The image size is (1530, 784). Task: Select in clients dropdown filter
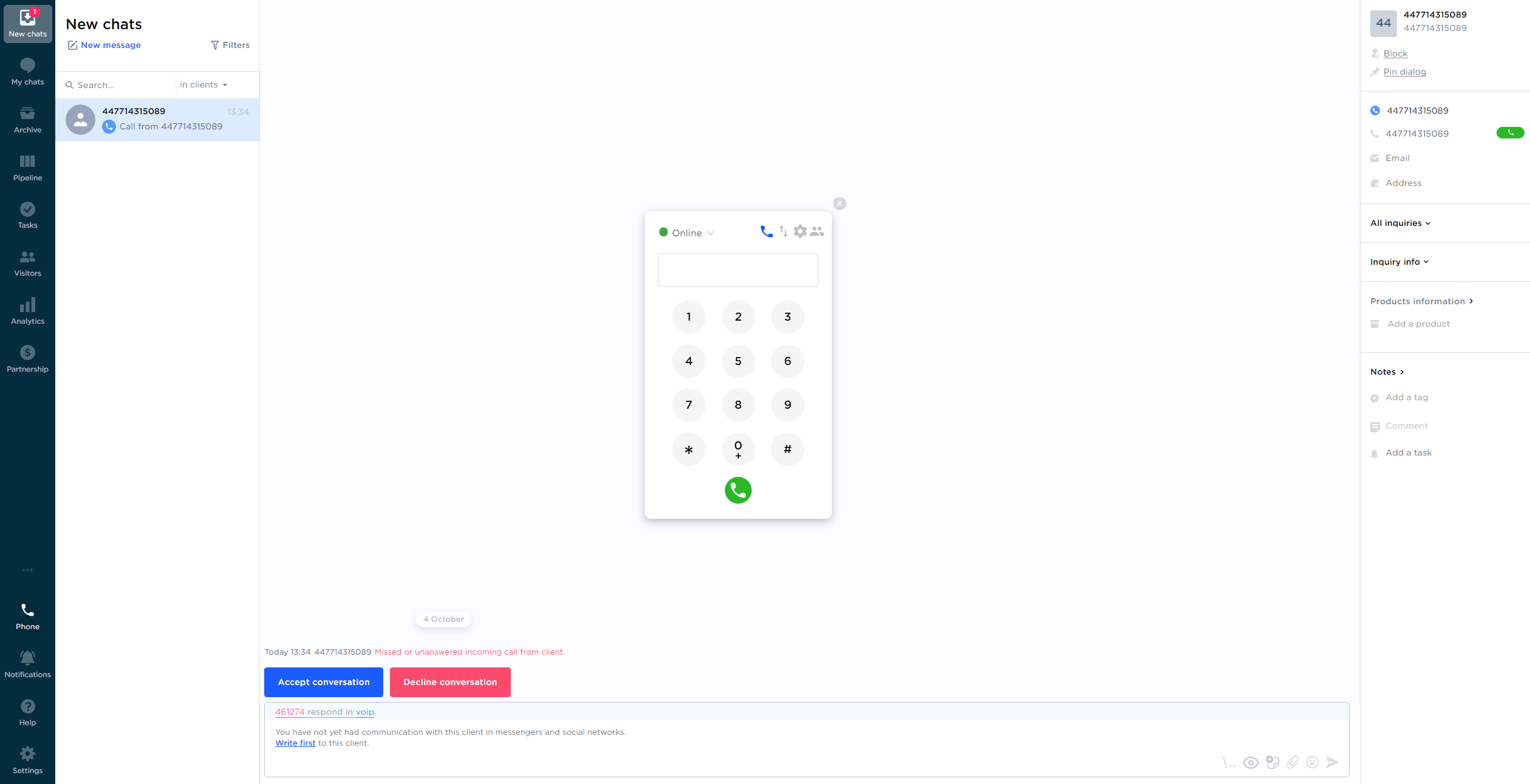coord(205,84)
